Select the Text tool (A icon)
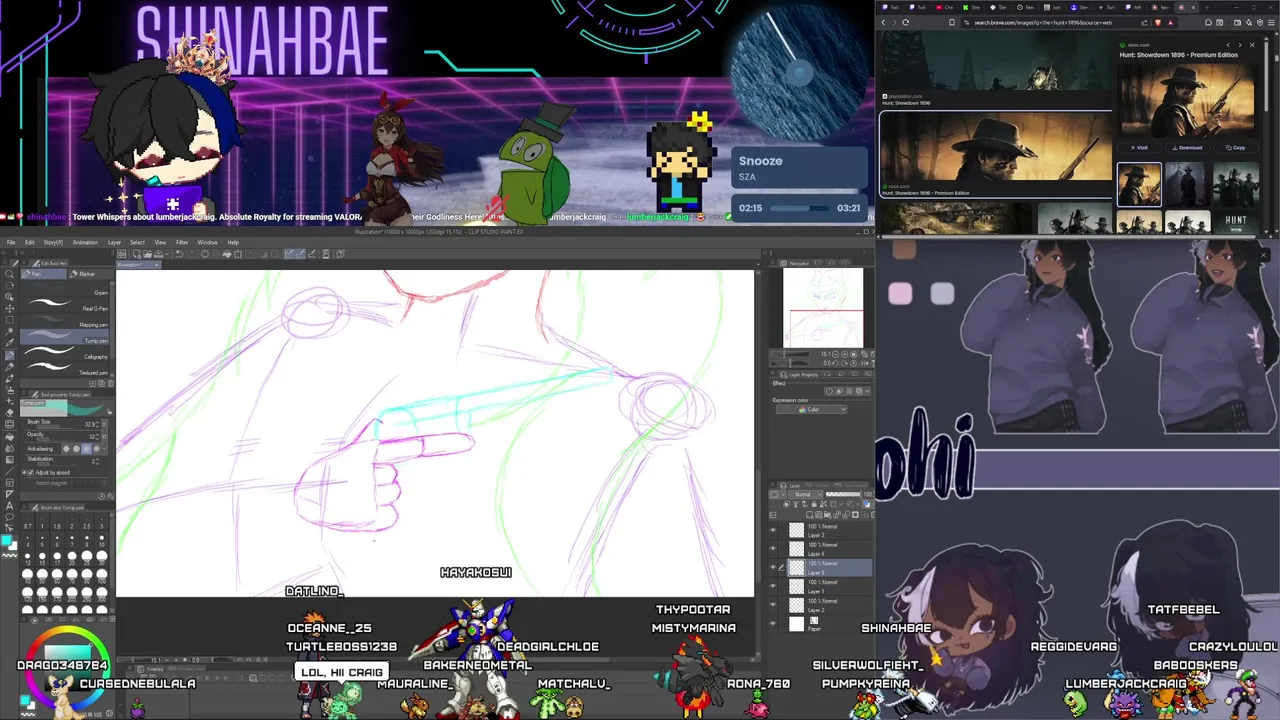 (x=10, y=506)
